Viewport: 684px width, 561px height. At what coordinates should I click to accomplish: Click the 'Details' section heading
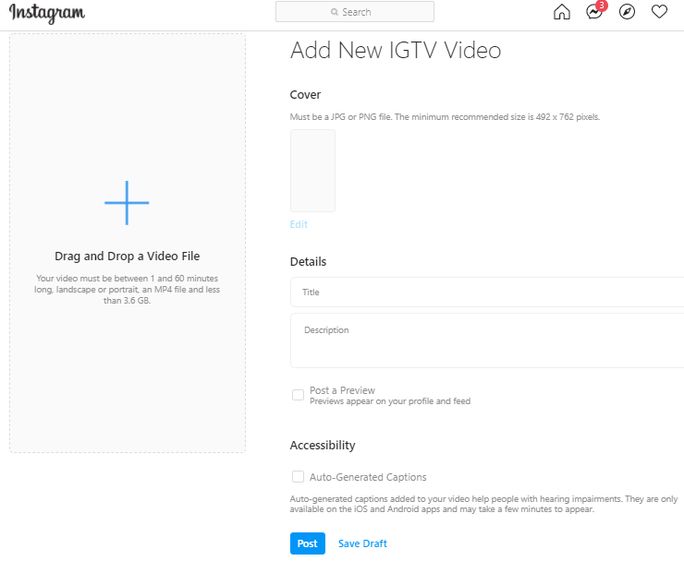click(308, 262)
